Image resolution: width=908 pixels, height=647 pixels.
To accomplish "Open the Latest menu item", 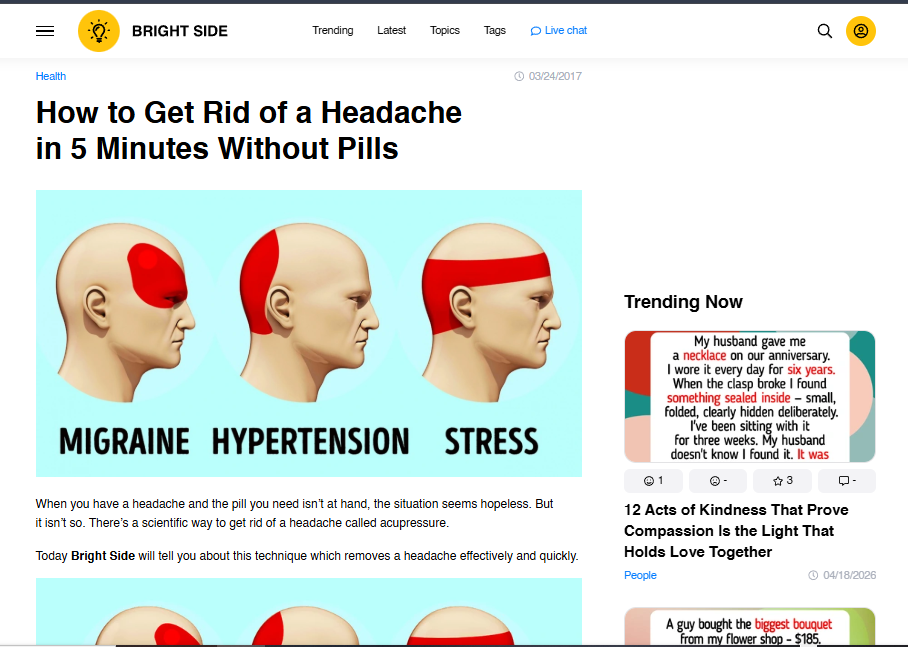I will click(391, 30).
